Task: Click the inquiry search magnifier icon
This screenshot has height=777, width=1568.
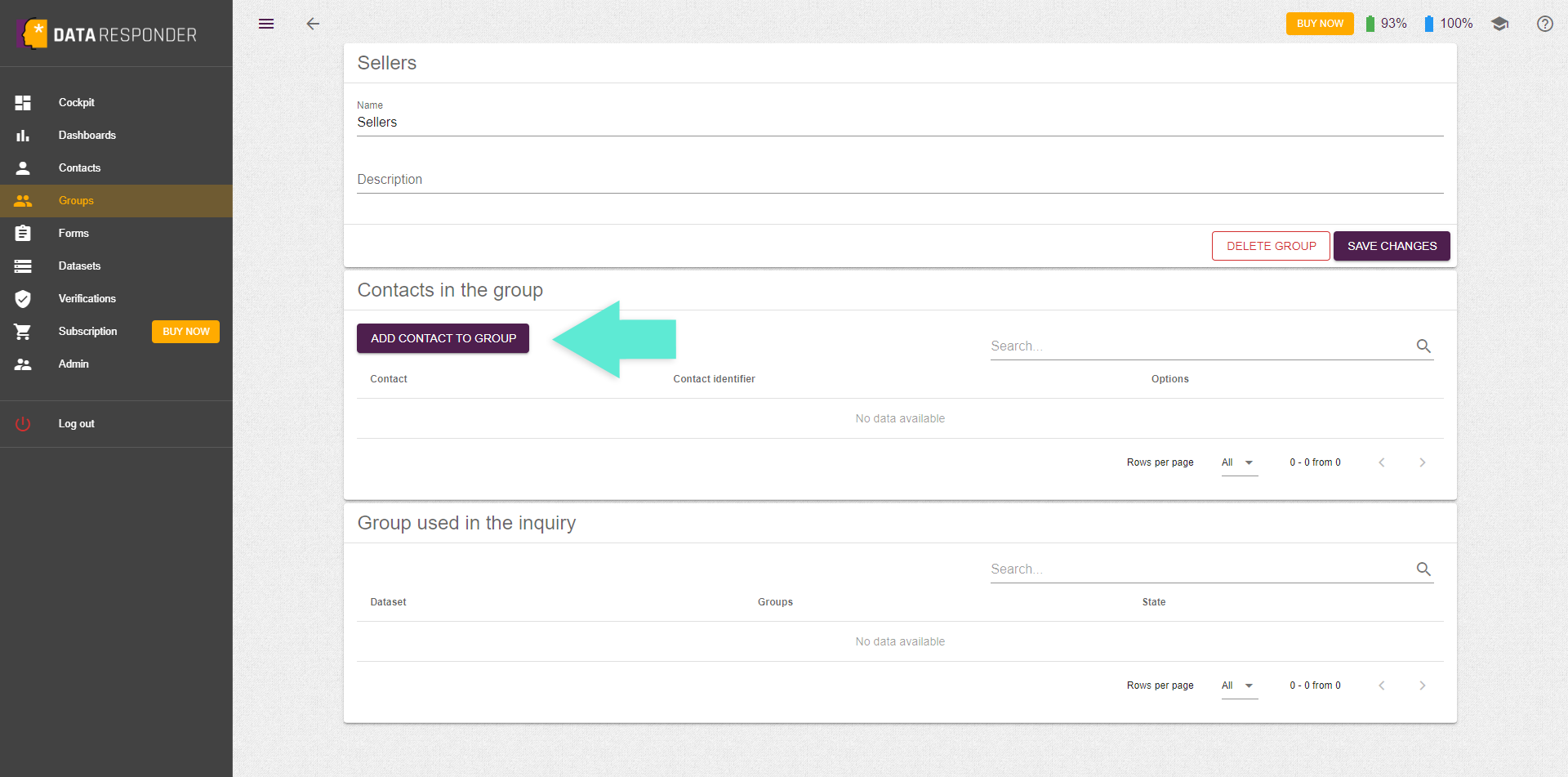Action: (x=1423, y=569)
